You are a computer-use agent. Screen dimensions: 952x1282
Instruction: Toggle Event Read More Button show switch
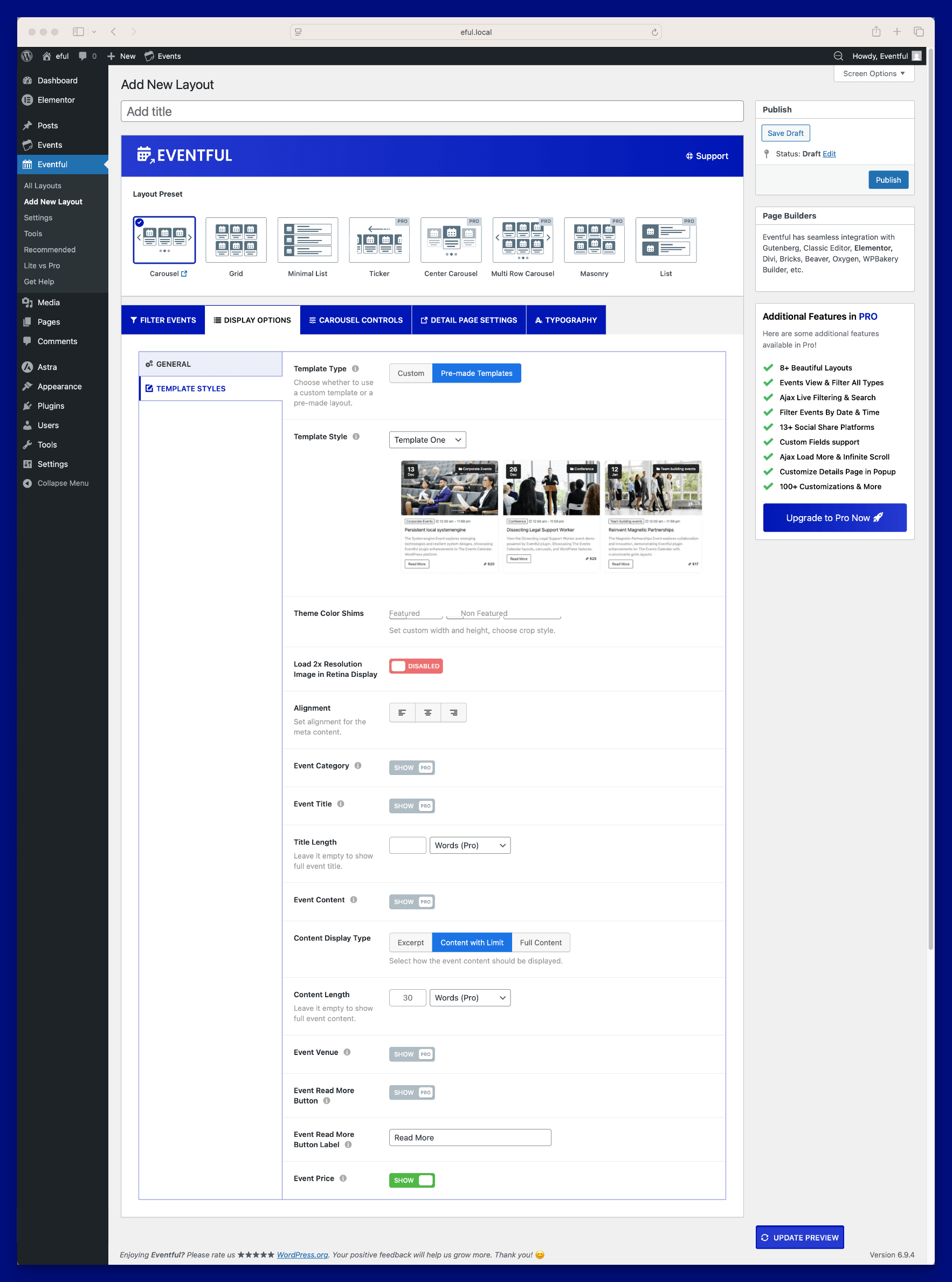click(411, 1092)
